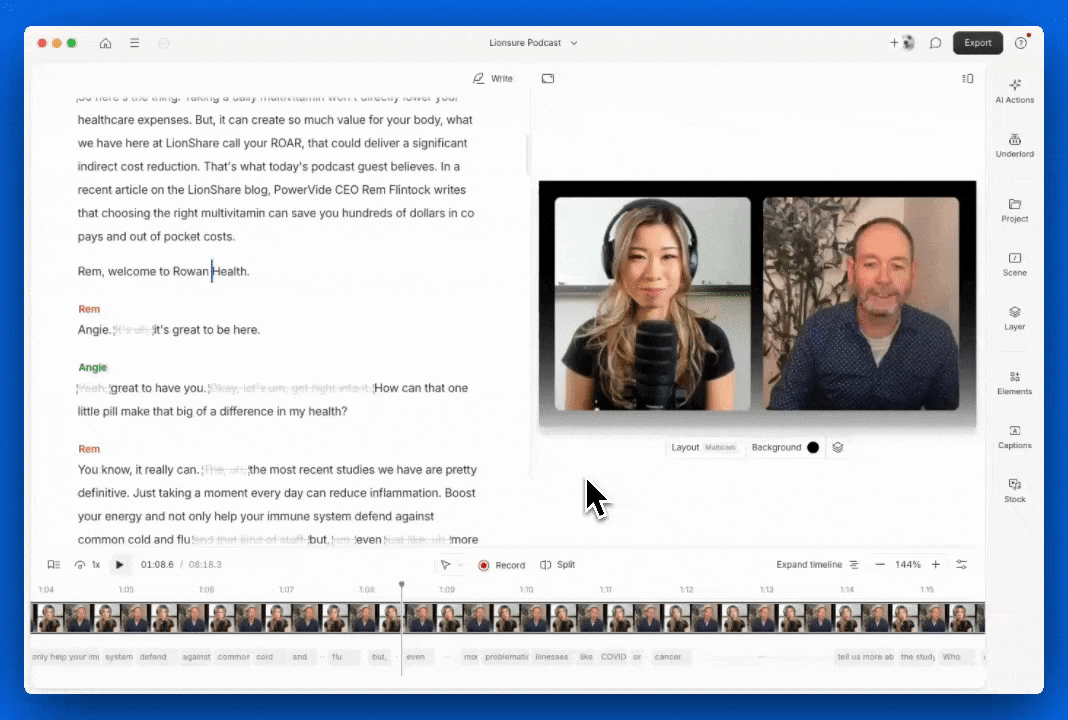Click the Rem speaker label above "Angie. it's great"

tap(89, 309)
